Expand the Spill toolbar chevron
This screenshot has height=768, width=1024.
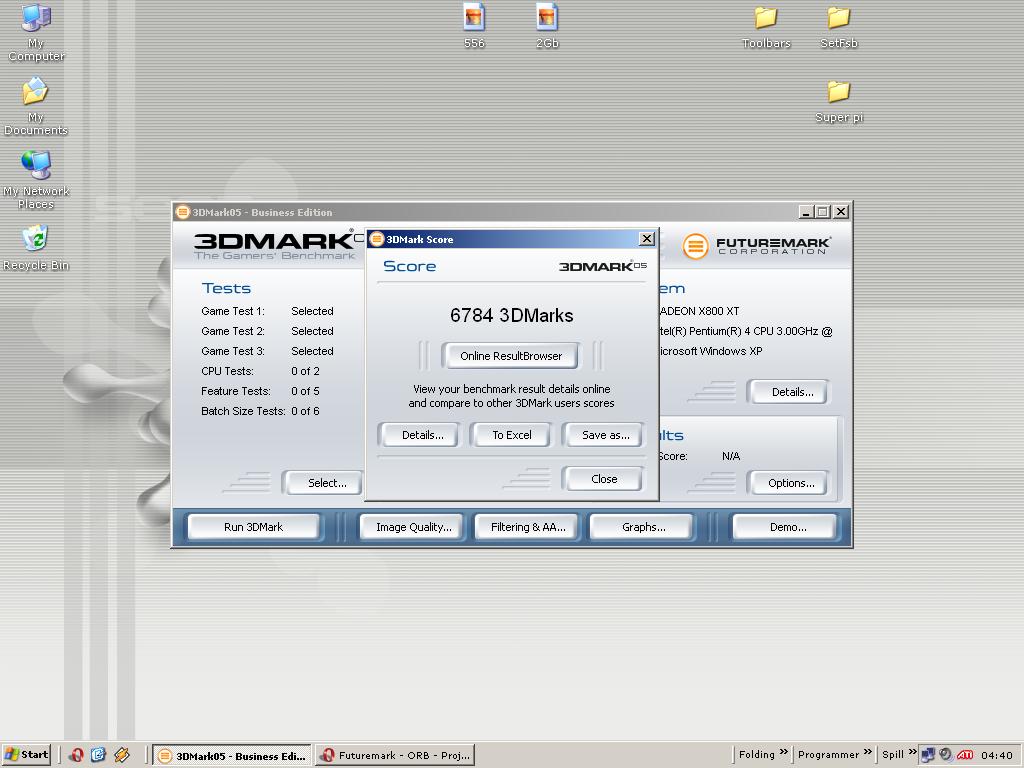(x=912, y=752)
